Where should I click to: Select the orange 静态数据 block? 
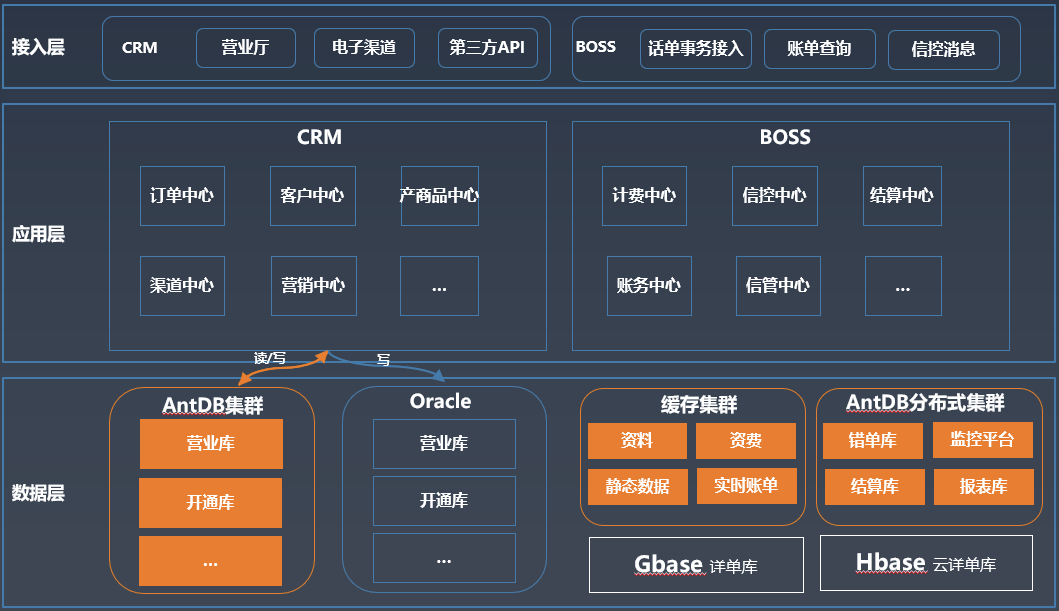click(638, 487)
